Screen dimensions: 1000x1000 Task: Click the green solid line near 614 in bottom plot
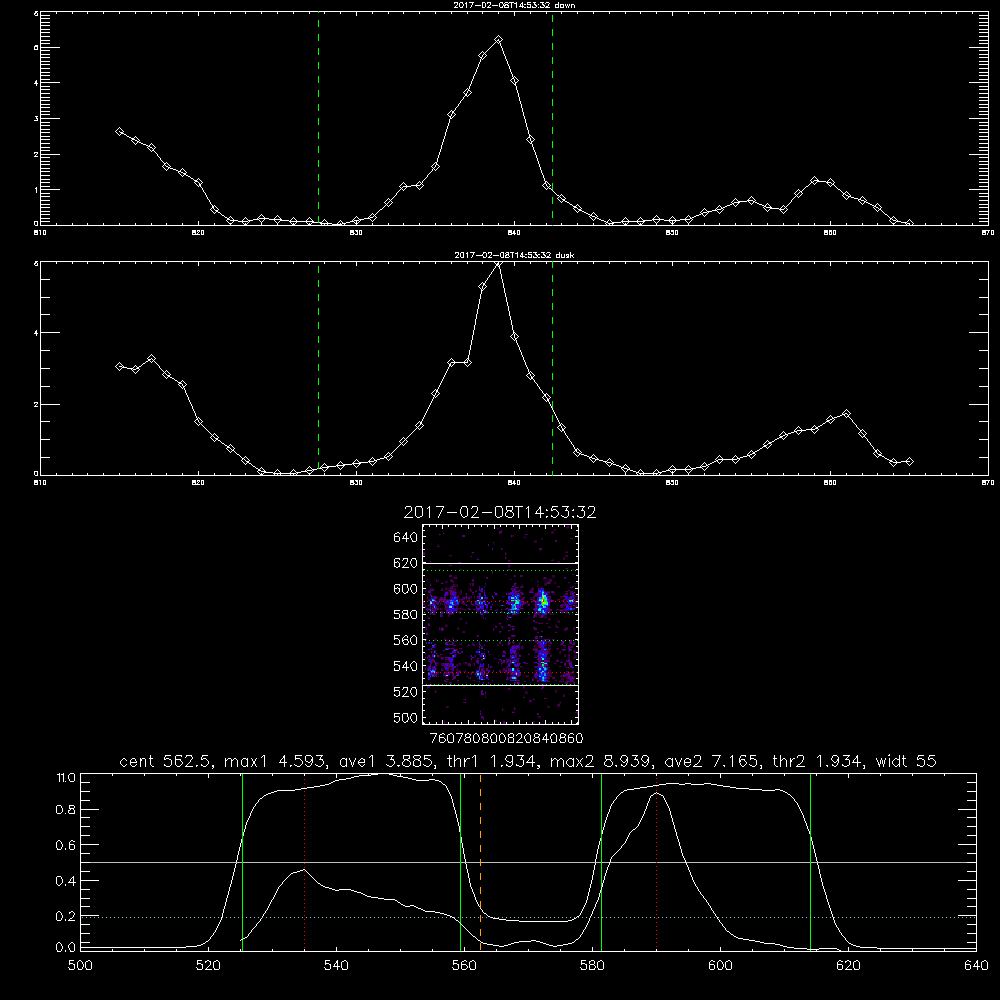811,862
